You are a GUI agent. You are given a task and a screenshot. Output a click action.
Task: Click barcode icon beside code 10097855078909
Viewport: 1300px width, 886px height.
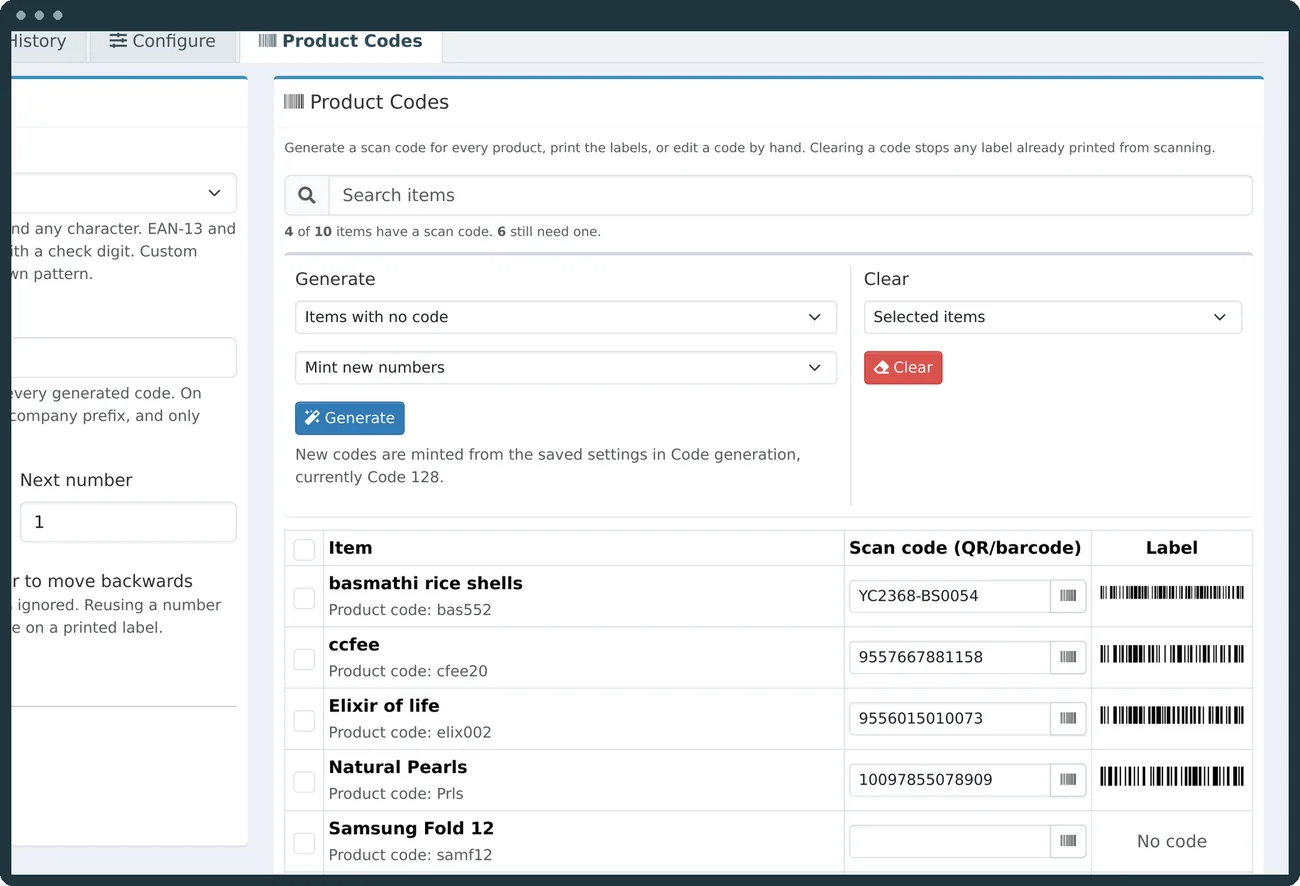(1068, 780)
